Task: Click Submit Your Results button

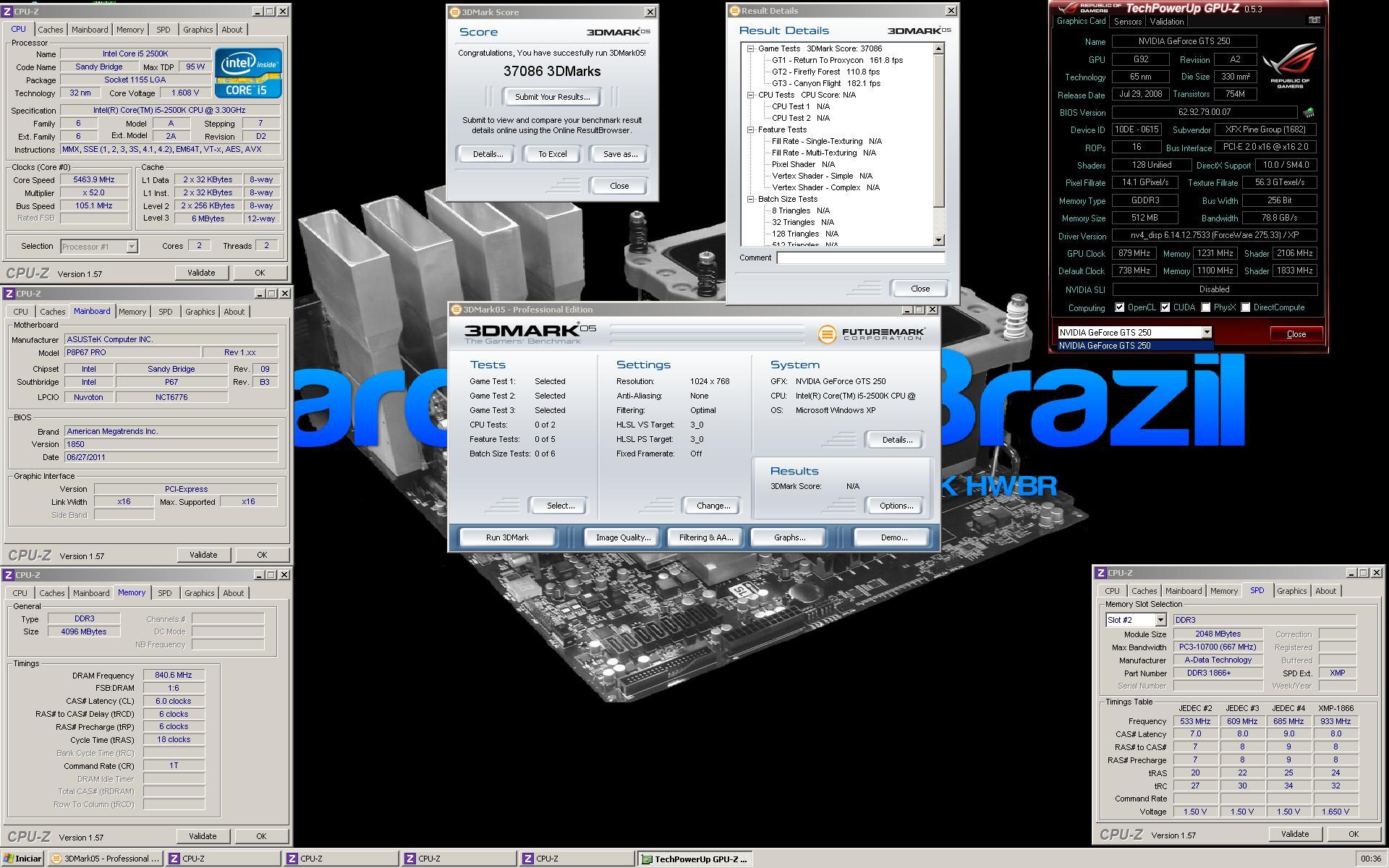Action: (553, 97)
